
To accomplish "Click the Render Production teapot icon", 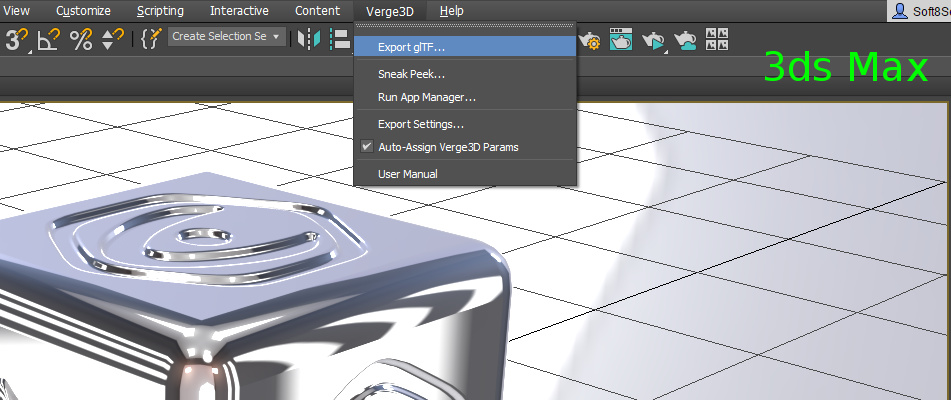I will tap(653, 40).
